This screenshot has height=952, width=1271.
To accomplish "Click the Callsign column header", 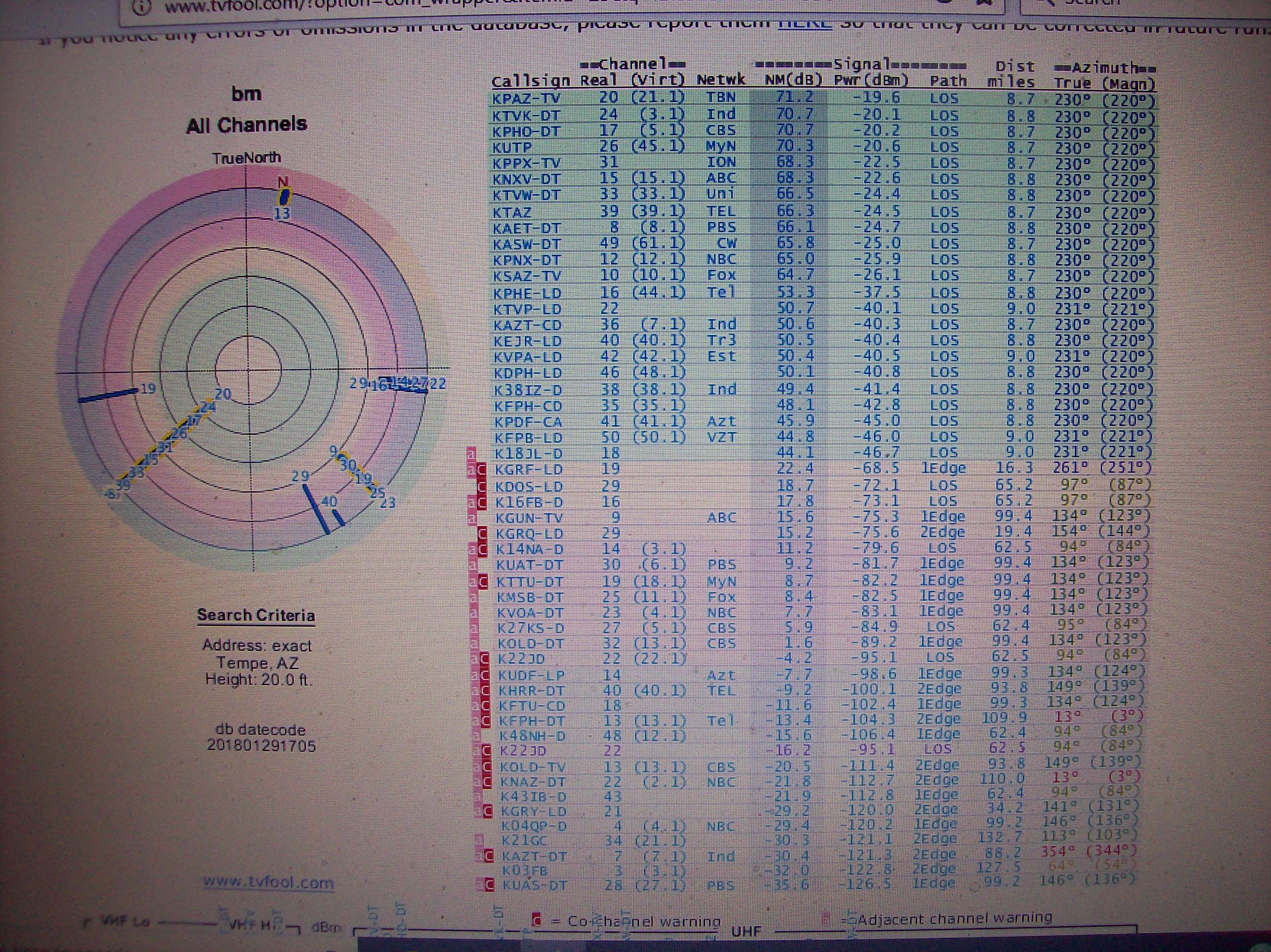I will 530,81.
